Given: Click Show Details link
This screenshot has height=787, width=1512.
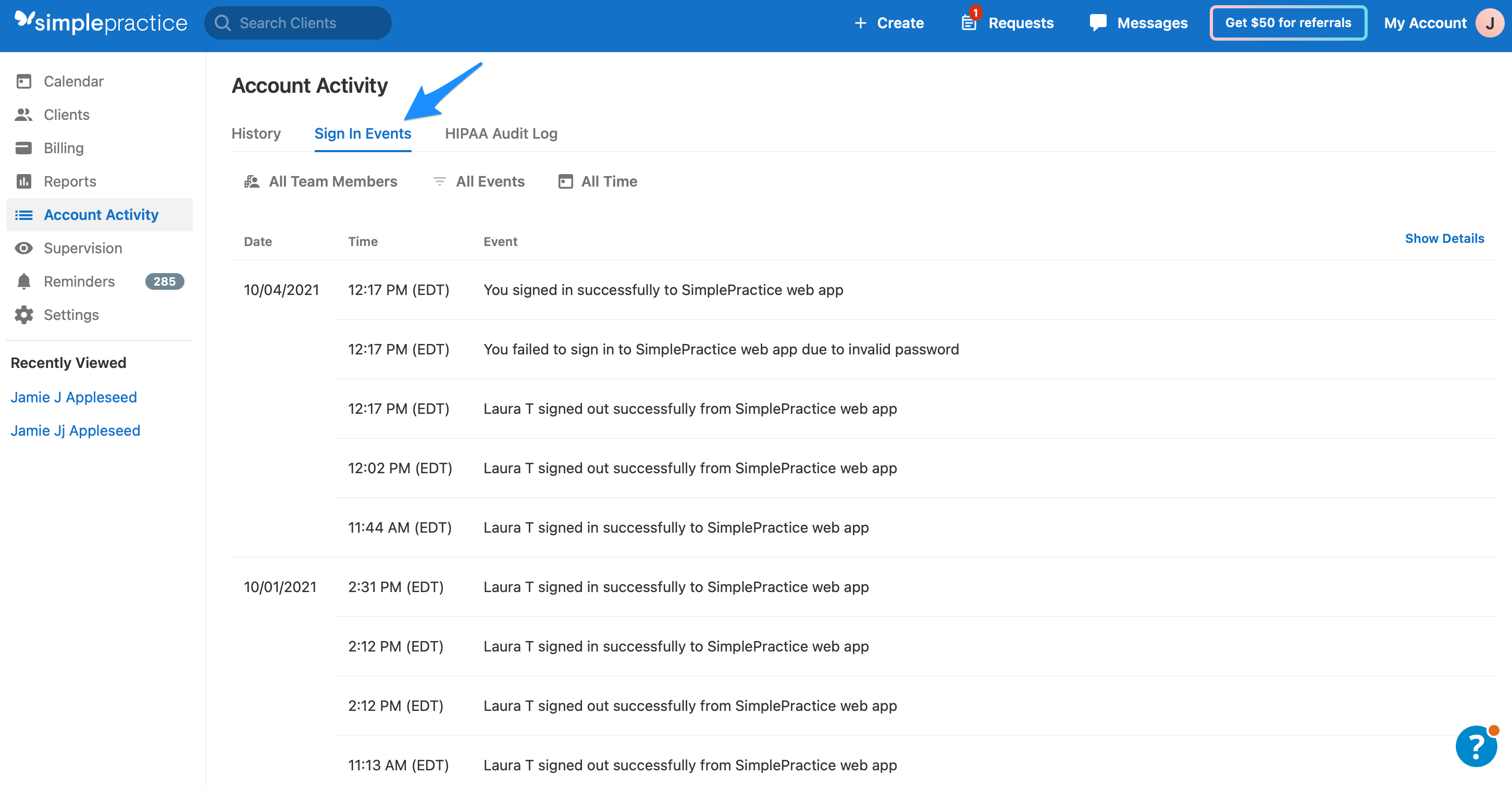Looking at the screenshot, I should 1444,239.
